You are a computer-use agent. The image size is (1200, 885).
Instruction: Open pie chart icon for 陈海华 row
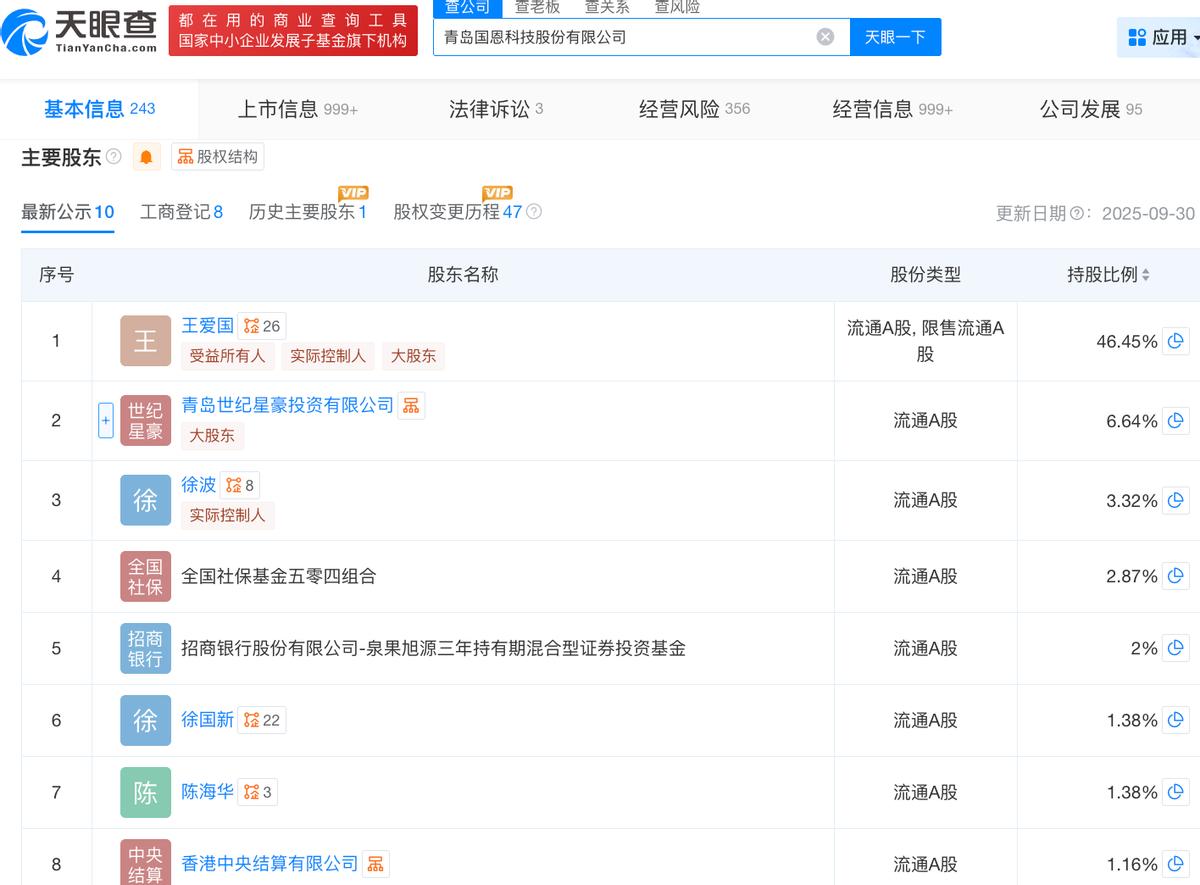[x=1176, y=792]
